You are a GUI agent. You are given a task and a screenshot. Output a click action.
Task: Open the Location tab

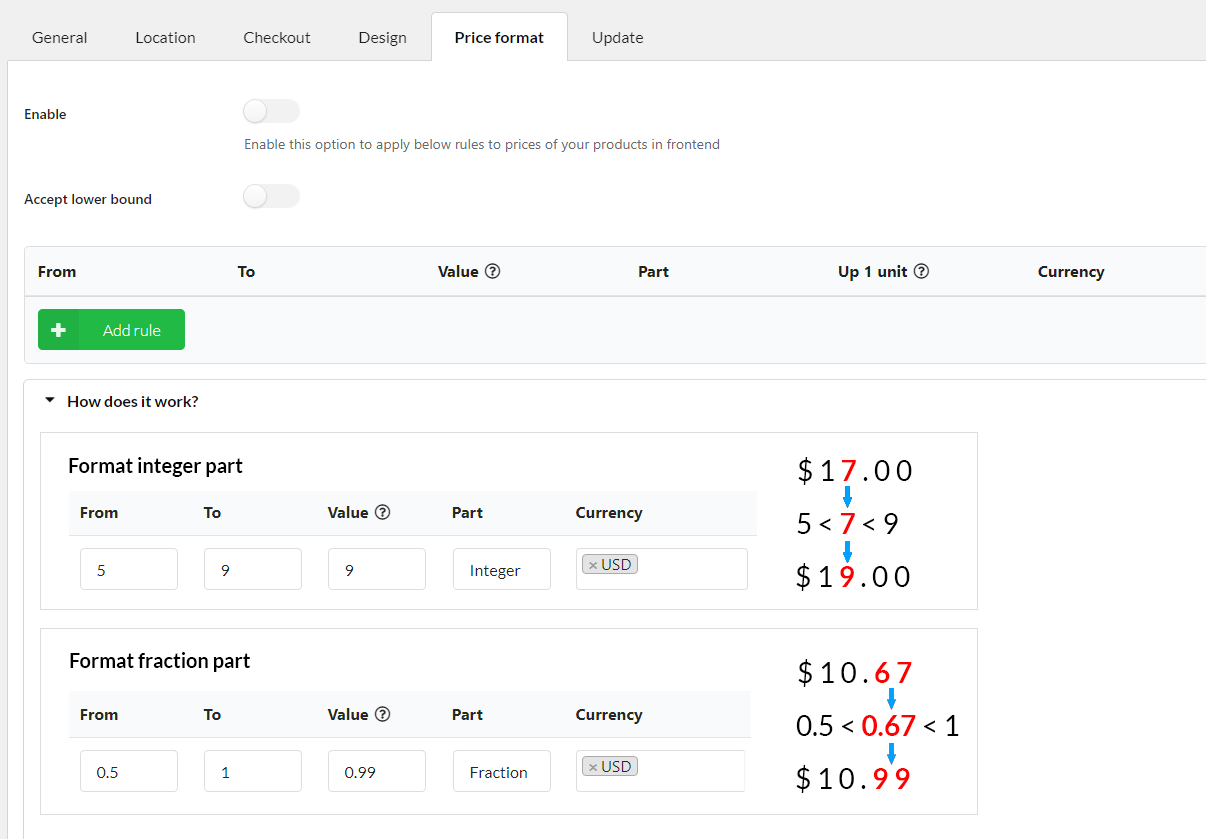tap(165, 38)
